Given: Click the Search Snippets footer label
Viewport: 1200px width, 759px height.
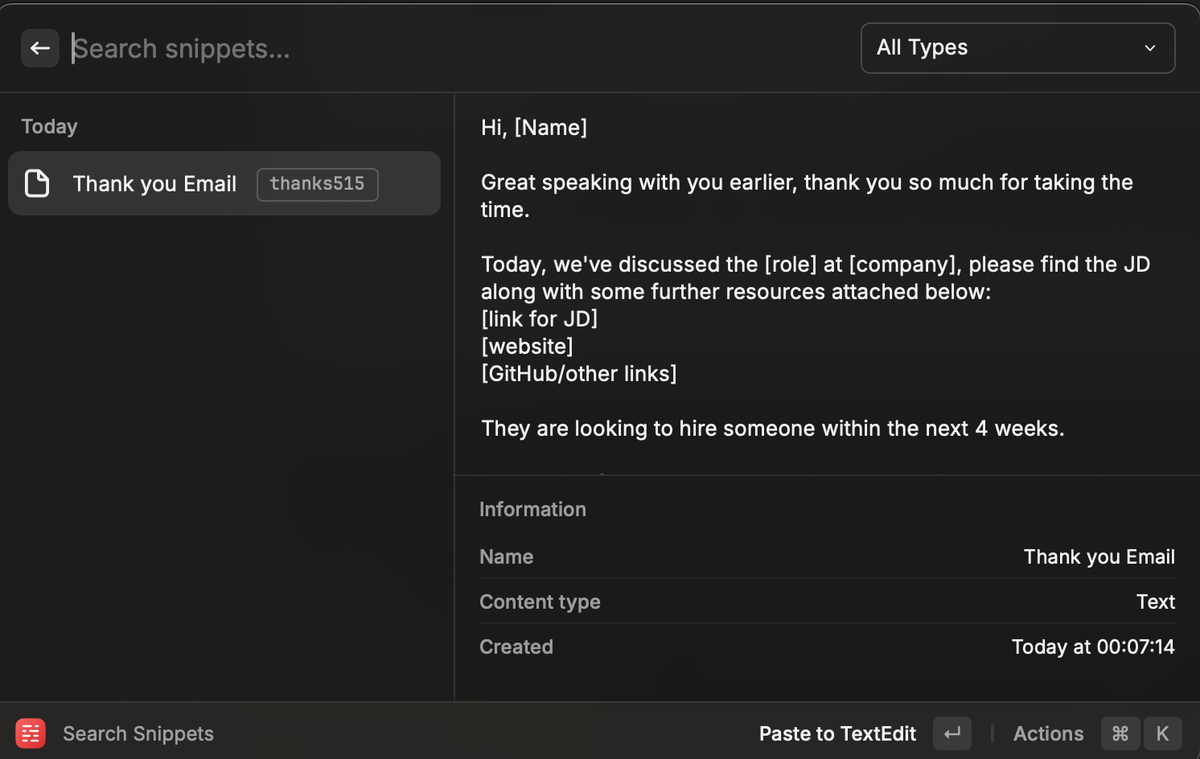Looking at the screenshot, I should coord(138,733).
